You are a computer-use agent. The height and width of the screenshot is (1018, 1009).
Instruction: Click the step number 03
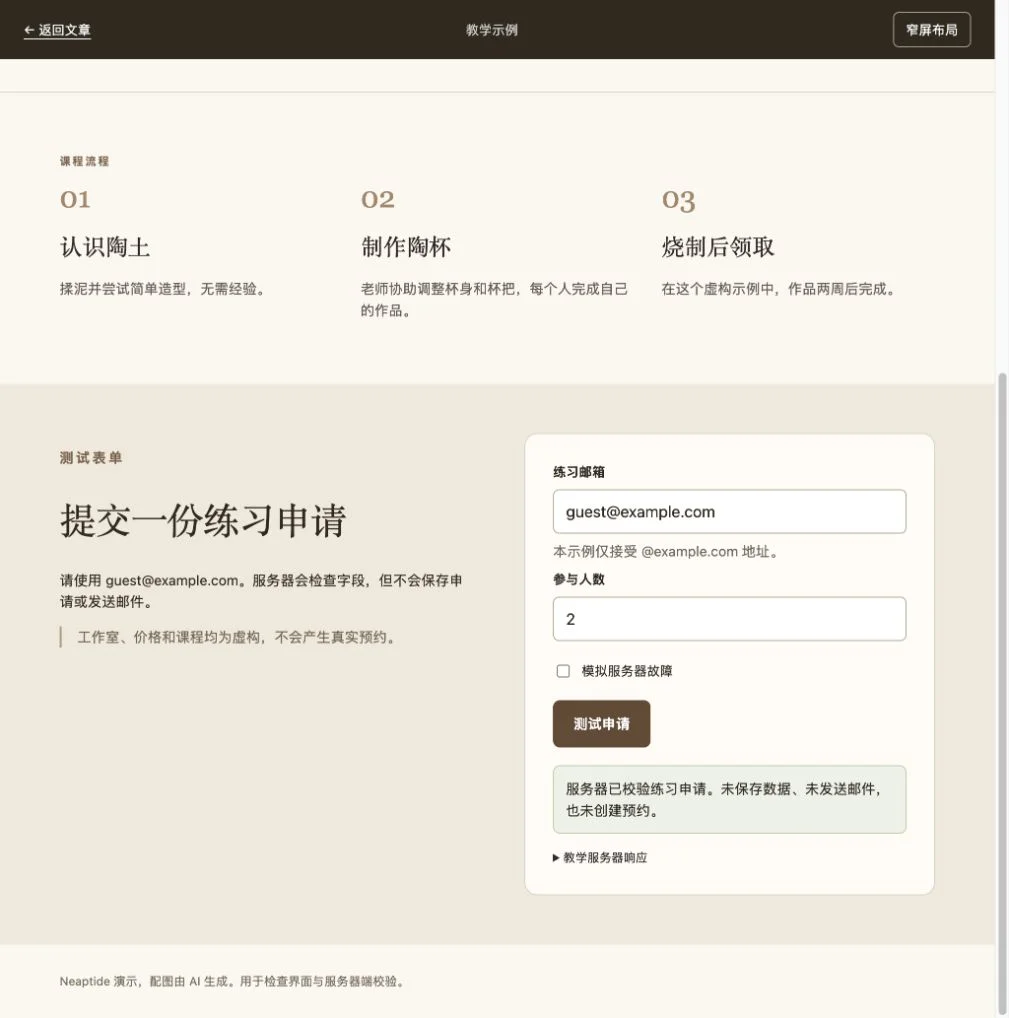click(679, 200)
